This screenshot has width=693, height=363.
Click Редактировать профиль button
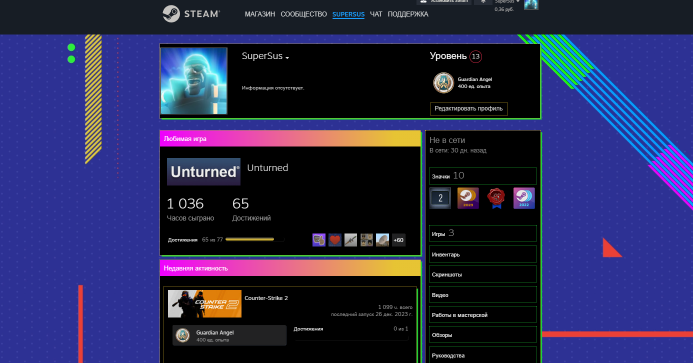[x=468, y=109]
